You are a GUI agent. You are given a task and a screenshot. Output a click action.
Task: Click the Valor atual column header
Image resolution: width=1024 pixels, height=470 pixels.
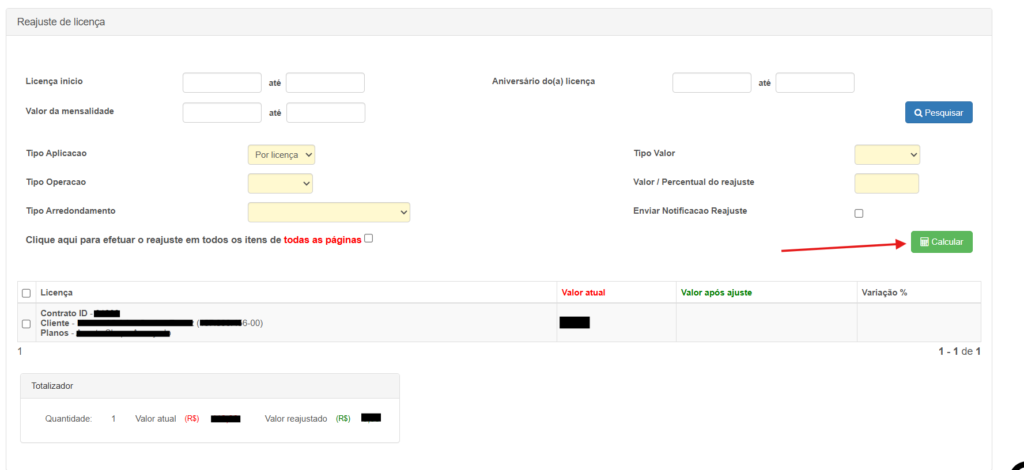click(583, 292)
